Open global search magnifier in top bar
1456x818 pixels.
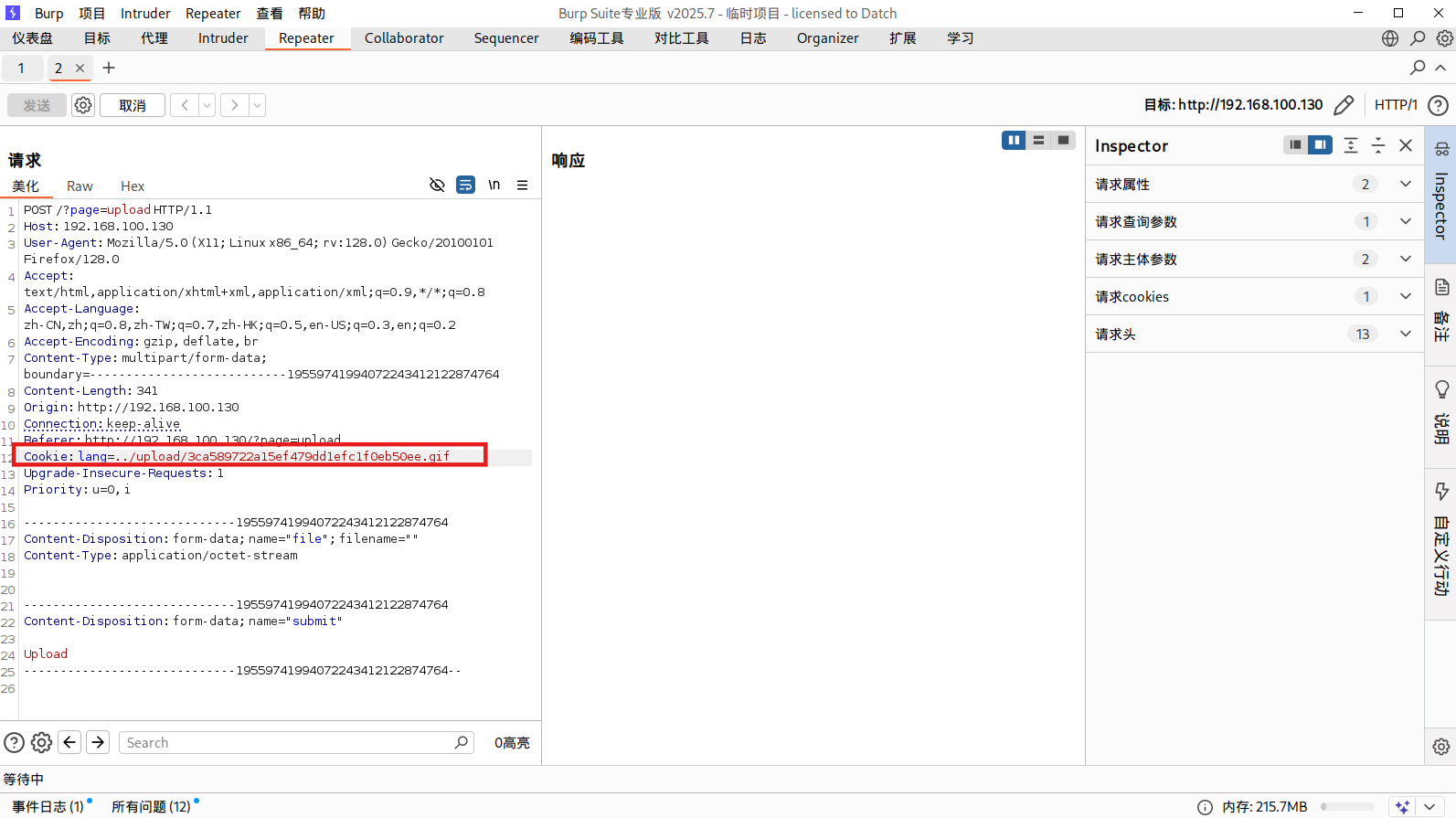point(1418,37)
